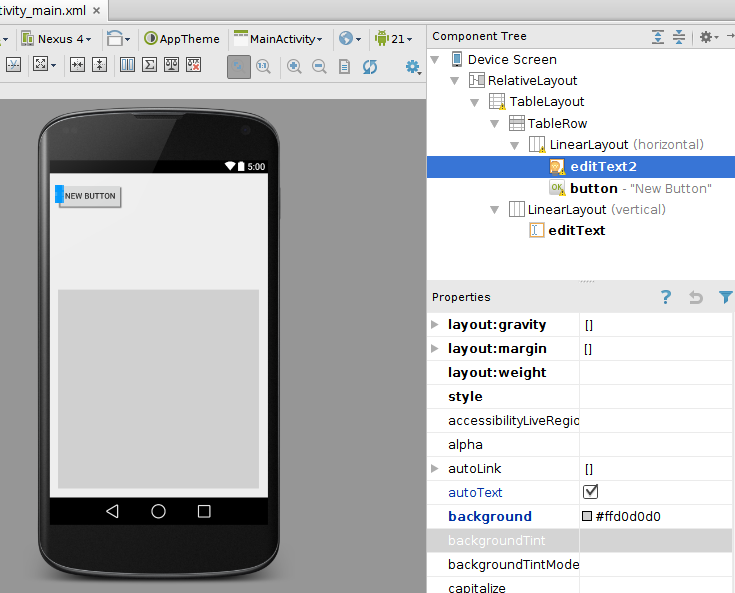Click the distribute weights evenly icon
Screen dimensions: 735x593
coord(127,65)
